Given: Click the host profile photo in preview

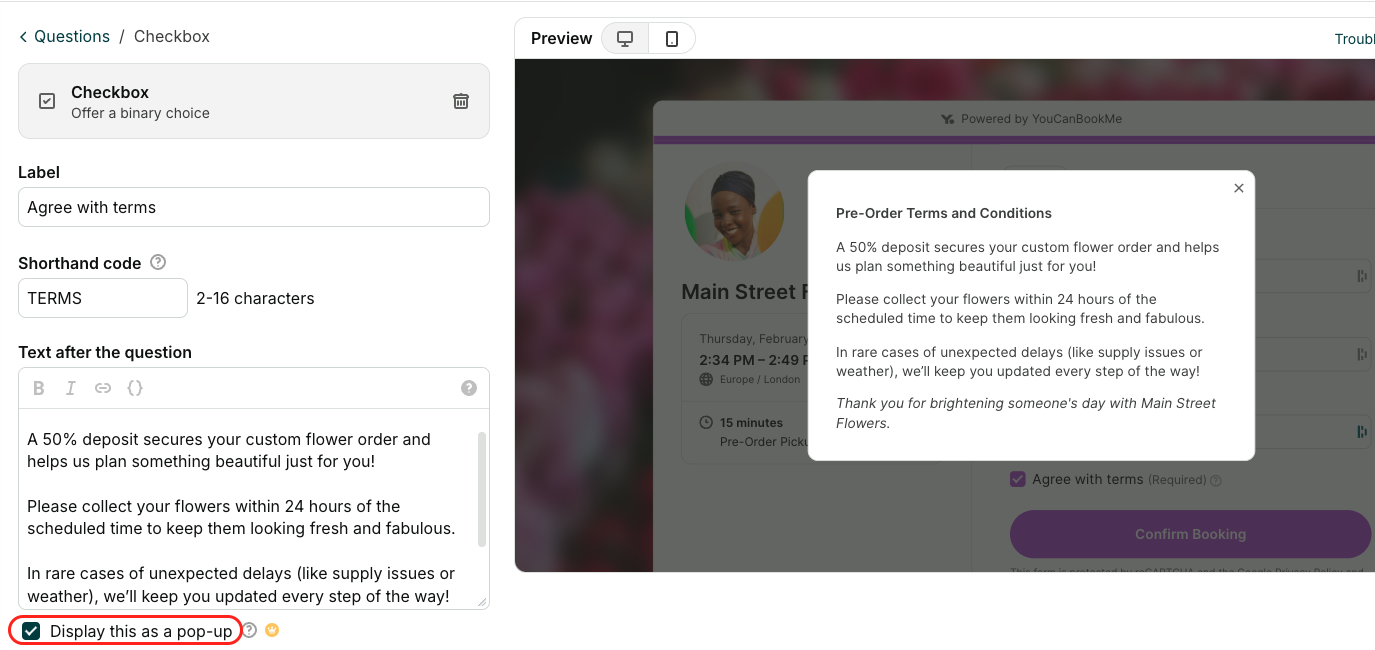Looking at the screenshot, I should pos(735,212).
